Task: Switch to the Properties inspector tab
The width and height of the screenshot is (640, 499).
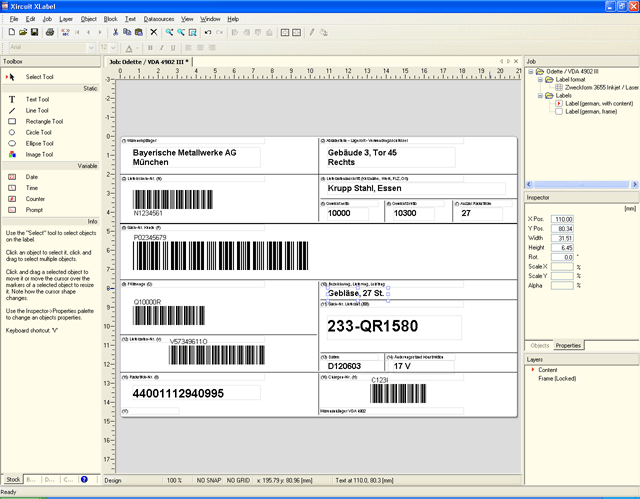Action: (568, 346)
